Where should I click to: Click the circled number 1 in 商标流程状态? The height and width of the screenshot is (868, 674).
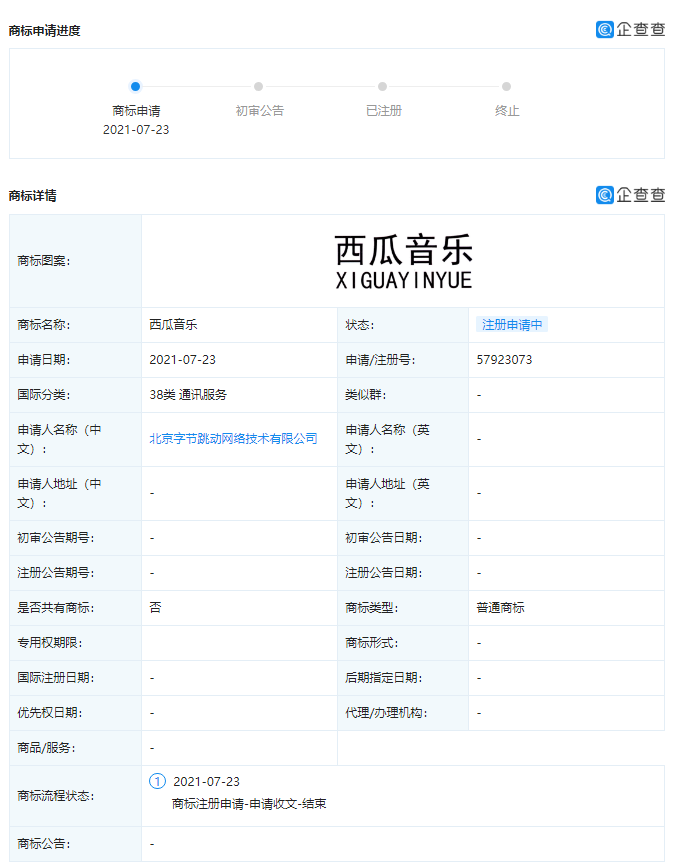[157, 781]
